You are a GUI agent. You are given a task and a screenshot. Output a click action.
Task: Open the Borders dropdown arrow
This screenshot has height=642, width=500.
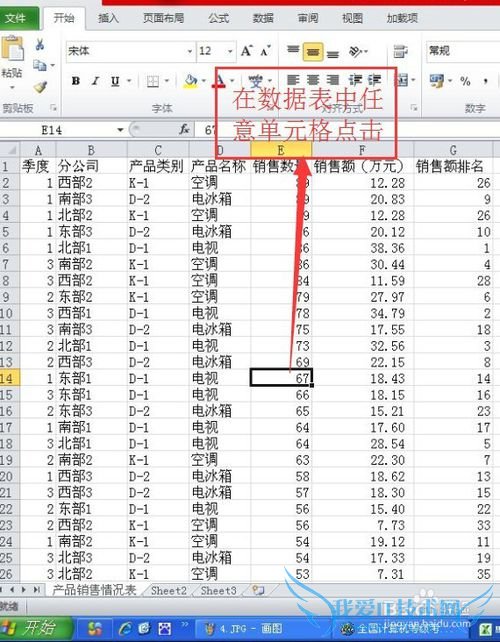[x=167, y=81]
